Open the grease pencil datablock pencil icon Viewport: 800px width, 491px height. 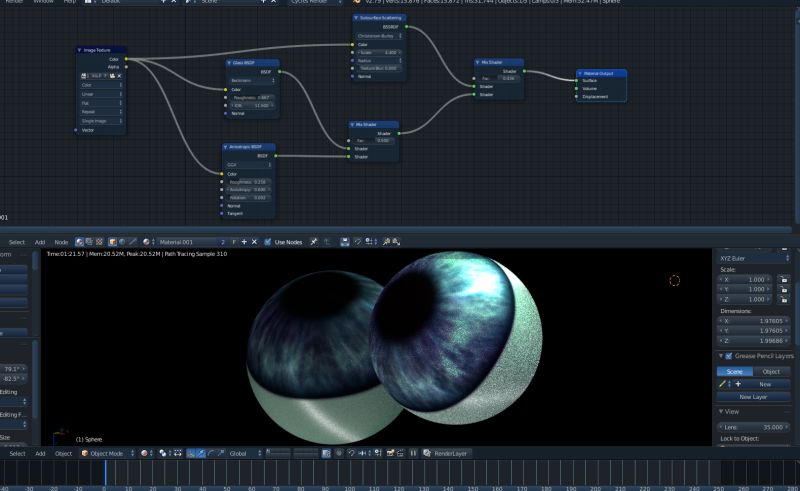pos(725,384)
